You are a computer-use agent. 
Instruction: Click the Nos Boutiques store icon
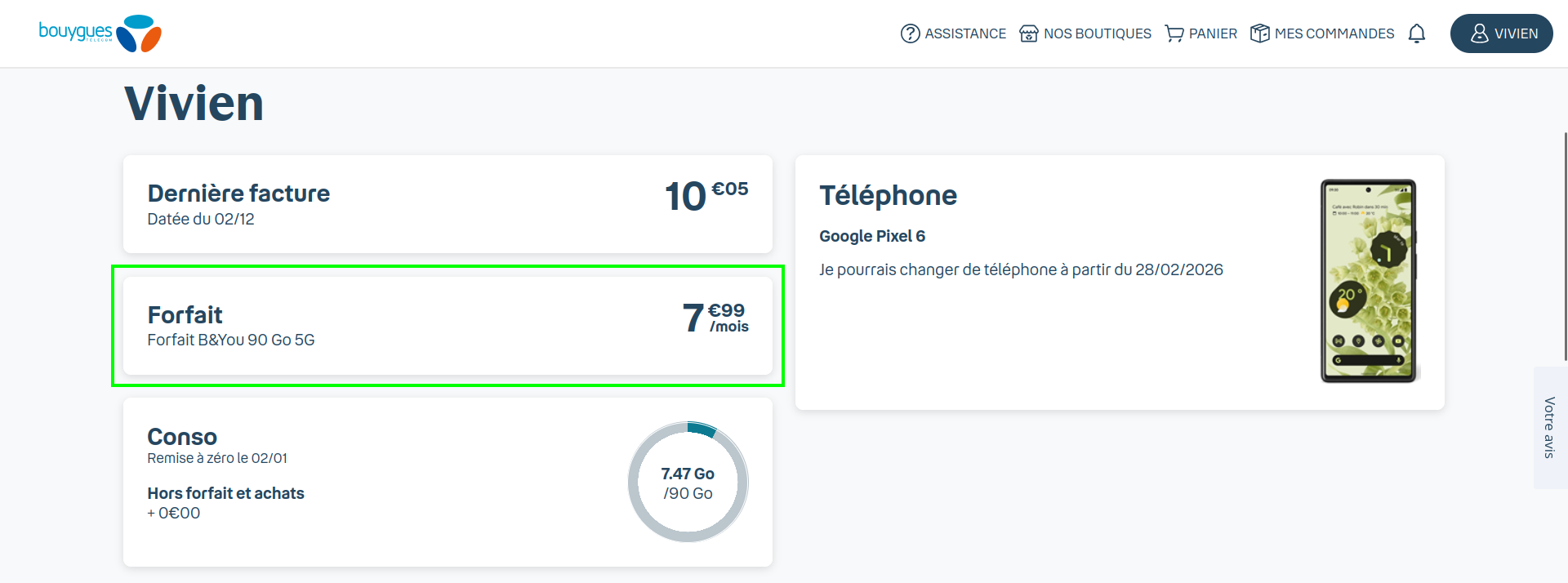click(x=1029, y=33)
